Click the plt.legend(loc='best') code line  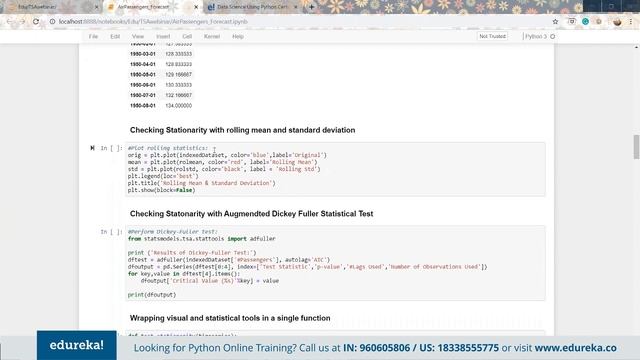pos(163,176)
